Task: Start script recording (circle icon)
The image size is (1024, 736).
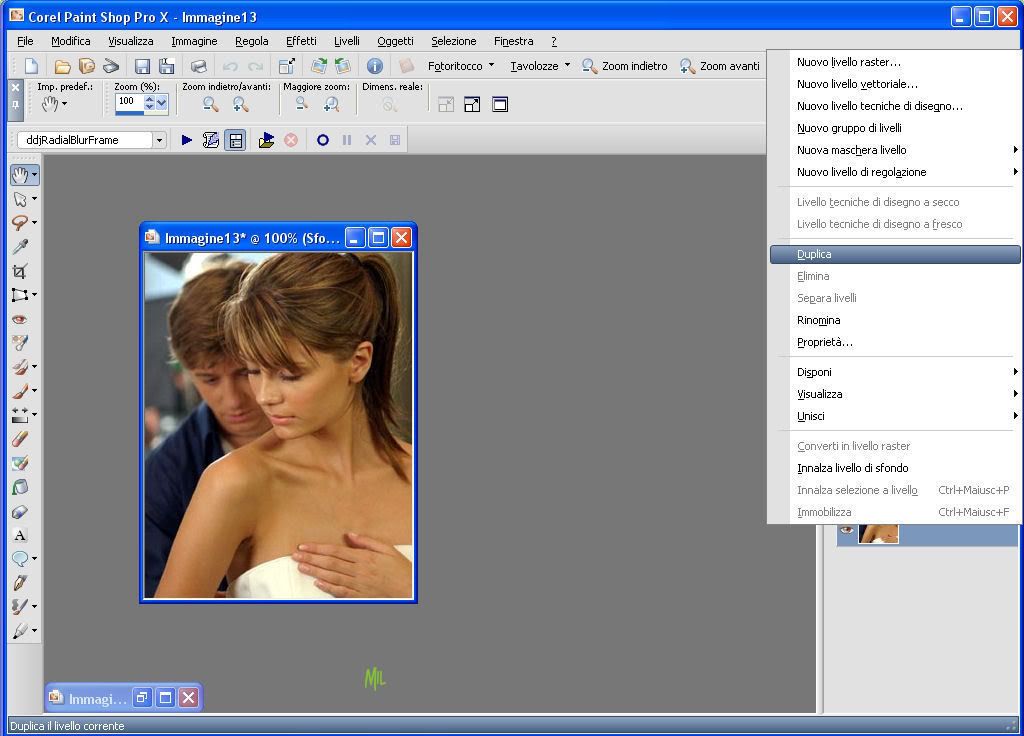Action: click(323, 140)
